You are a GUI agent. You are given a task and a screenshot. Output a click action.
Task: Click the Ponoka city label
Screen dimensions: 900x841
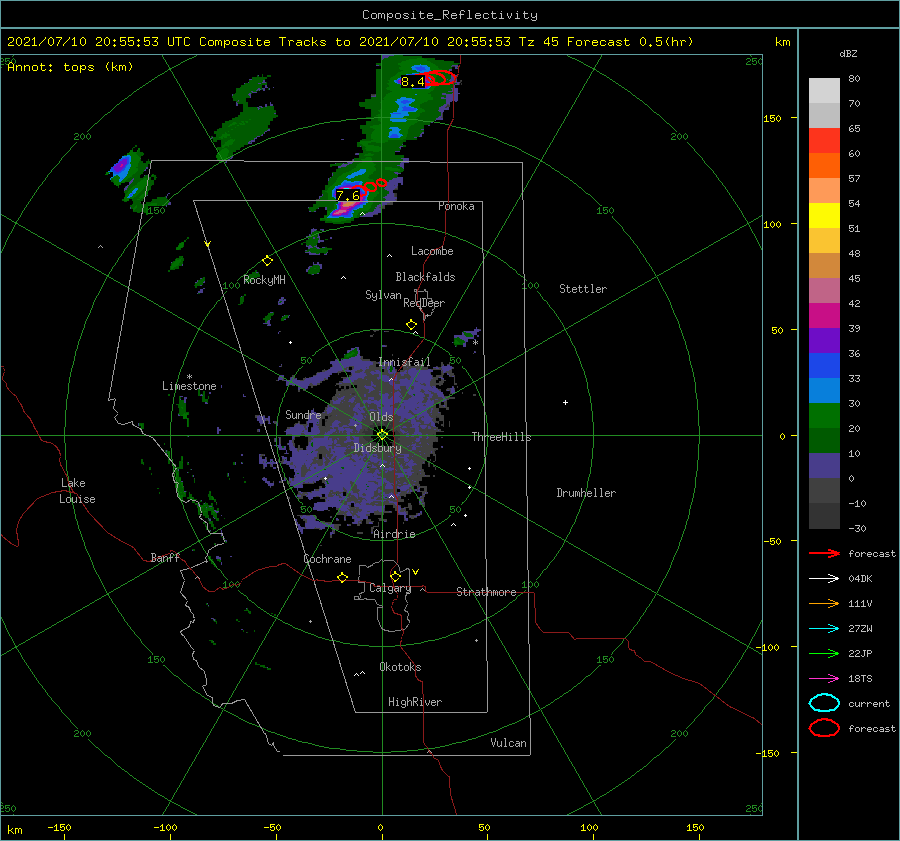(456, 206)
